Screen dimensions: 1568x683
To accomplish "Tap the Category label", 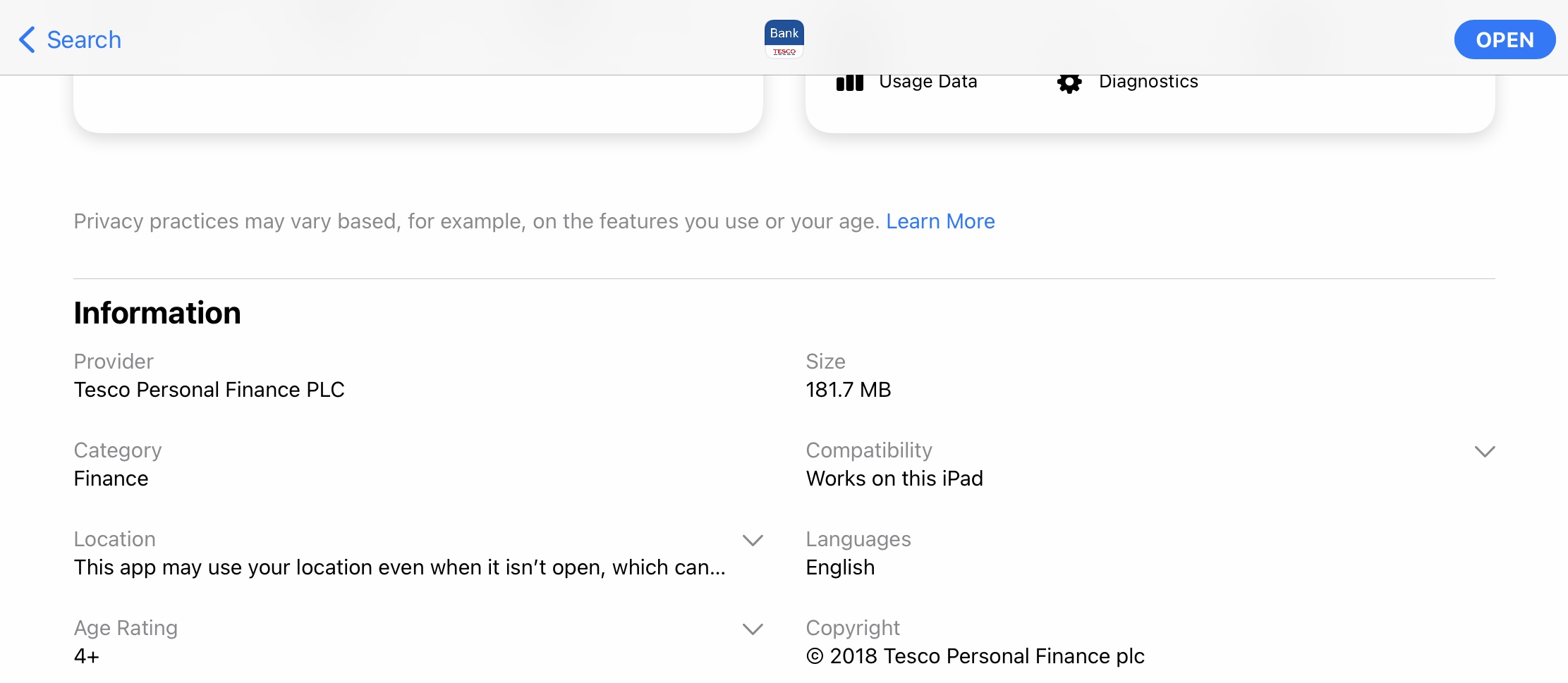I will pyautogui.click(x=118, y=450).
